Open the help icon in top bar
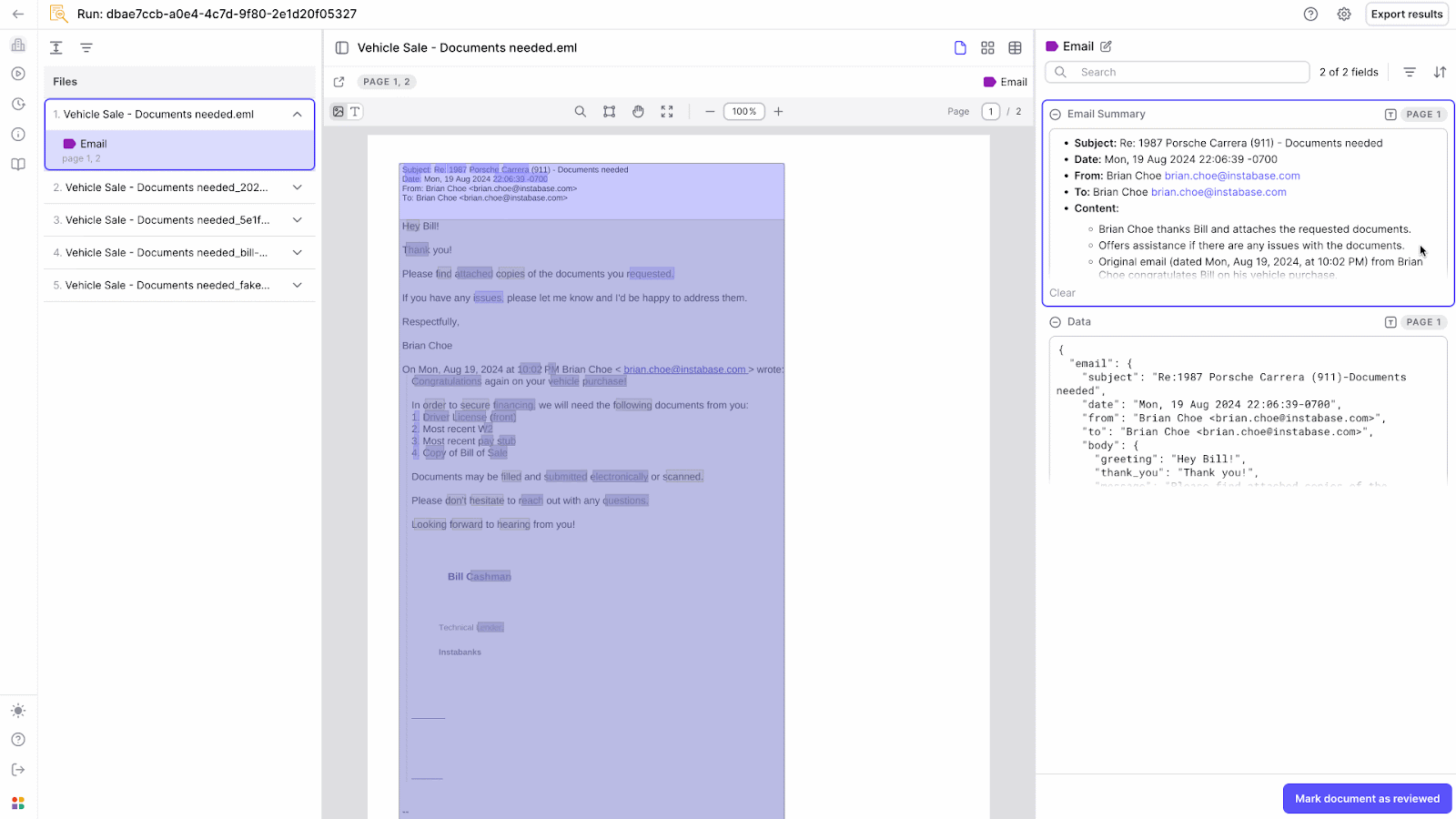1456x819 pixels. pos(1310,14)
